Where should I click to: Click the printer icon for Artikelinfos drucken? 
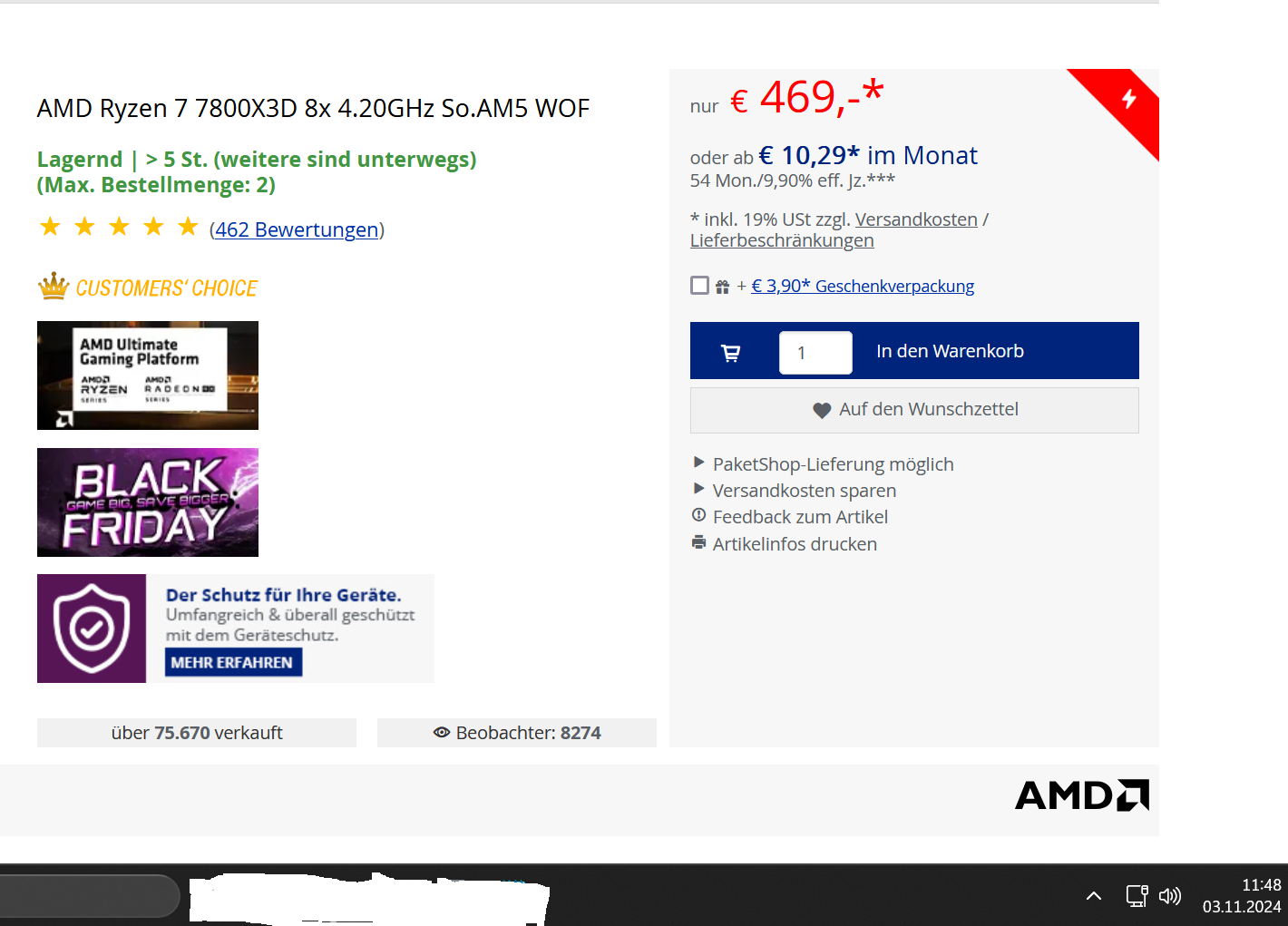pyautogui.click(x=698, y=542)
